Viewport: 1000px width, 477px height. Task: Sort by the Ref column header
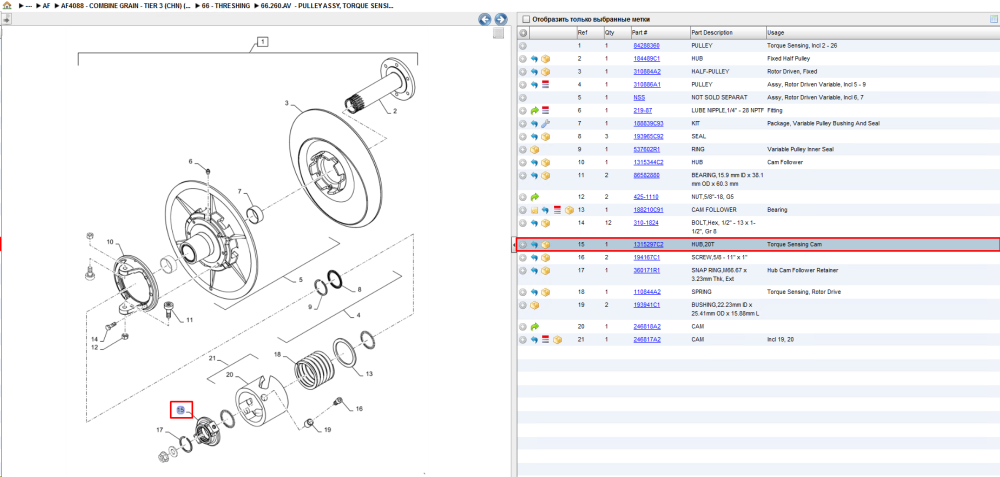[x=582, y=33]
